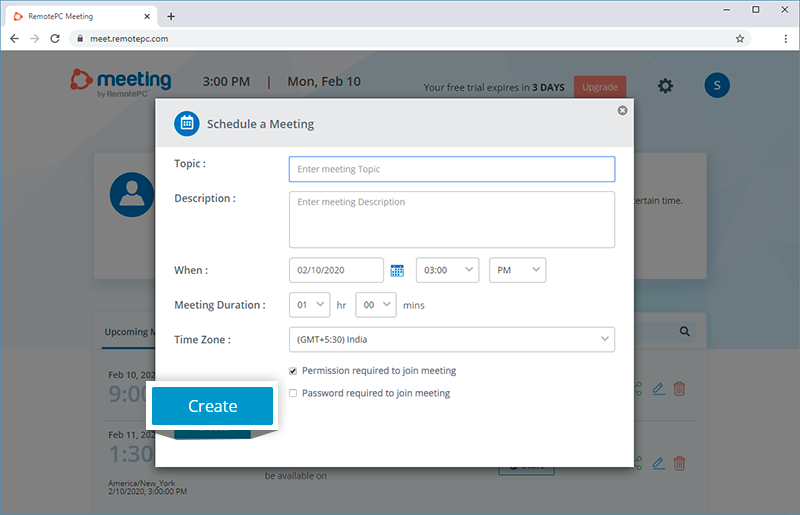The height and width of the screenshot is (515, 800).
Task: Click the meeting by RemotePC logo
Action: click(x=121, y=83)
